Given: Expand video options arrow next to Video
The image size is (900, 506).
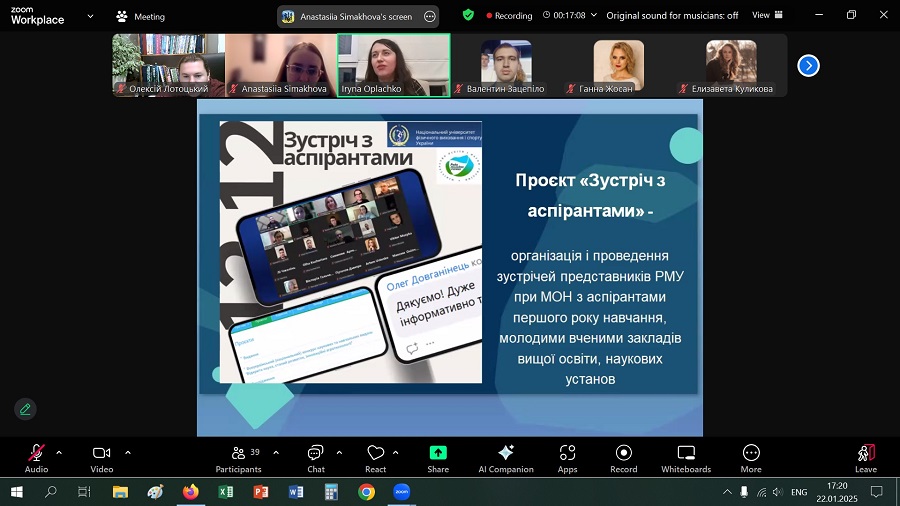Looking at the screenshot, I should click(128, 452).
